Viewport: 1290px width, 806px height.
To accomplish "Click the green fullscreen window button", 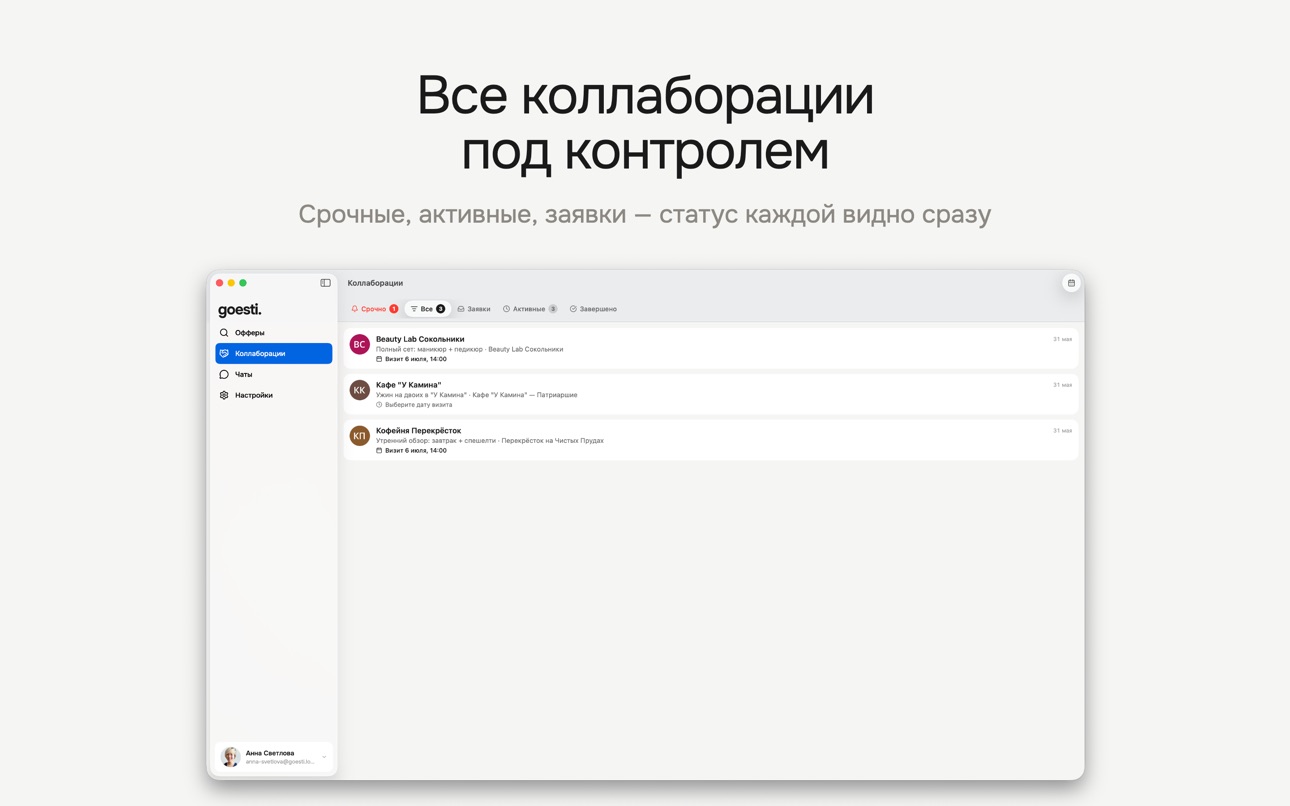I will click(243, 283).
